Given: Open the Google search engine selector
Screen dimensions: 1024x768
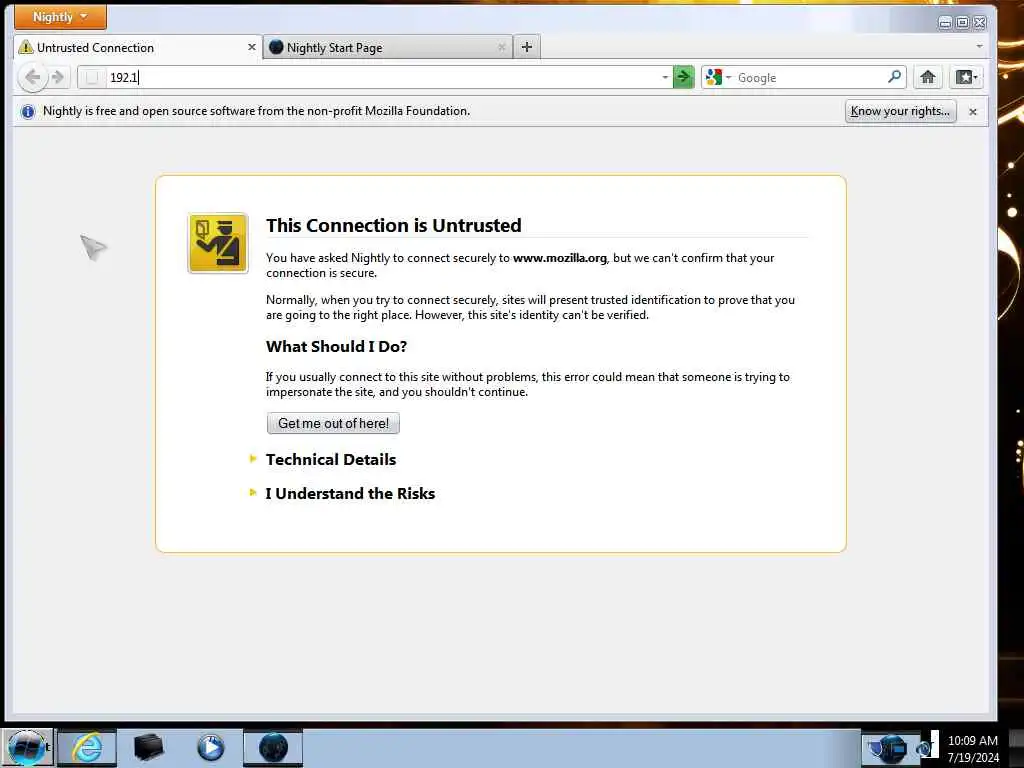Looking at the screenshot, I should [x=718, y=77].
